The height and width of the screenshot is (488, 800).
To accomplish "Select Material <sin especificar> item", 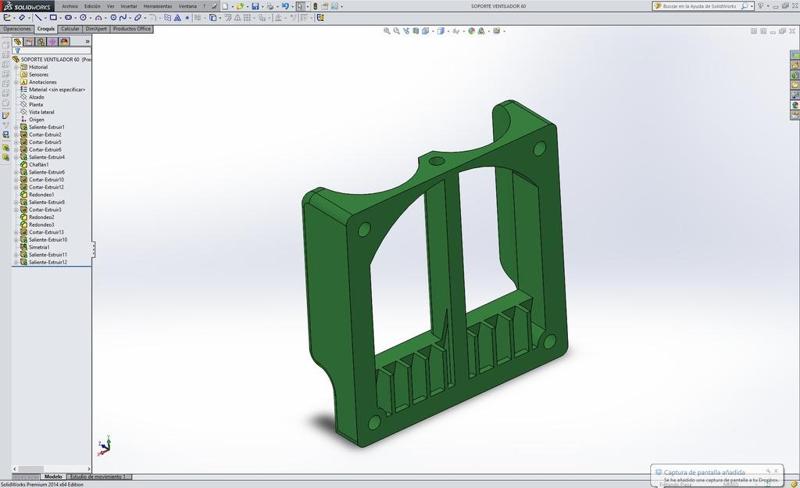I will pyautogui.click(x=57, y=89).
